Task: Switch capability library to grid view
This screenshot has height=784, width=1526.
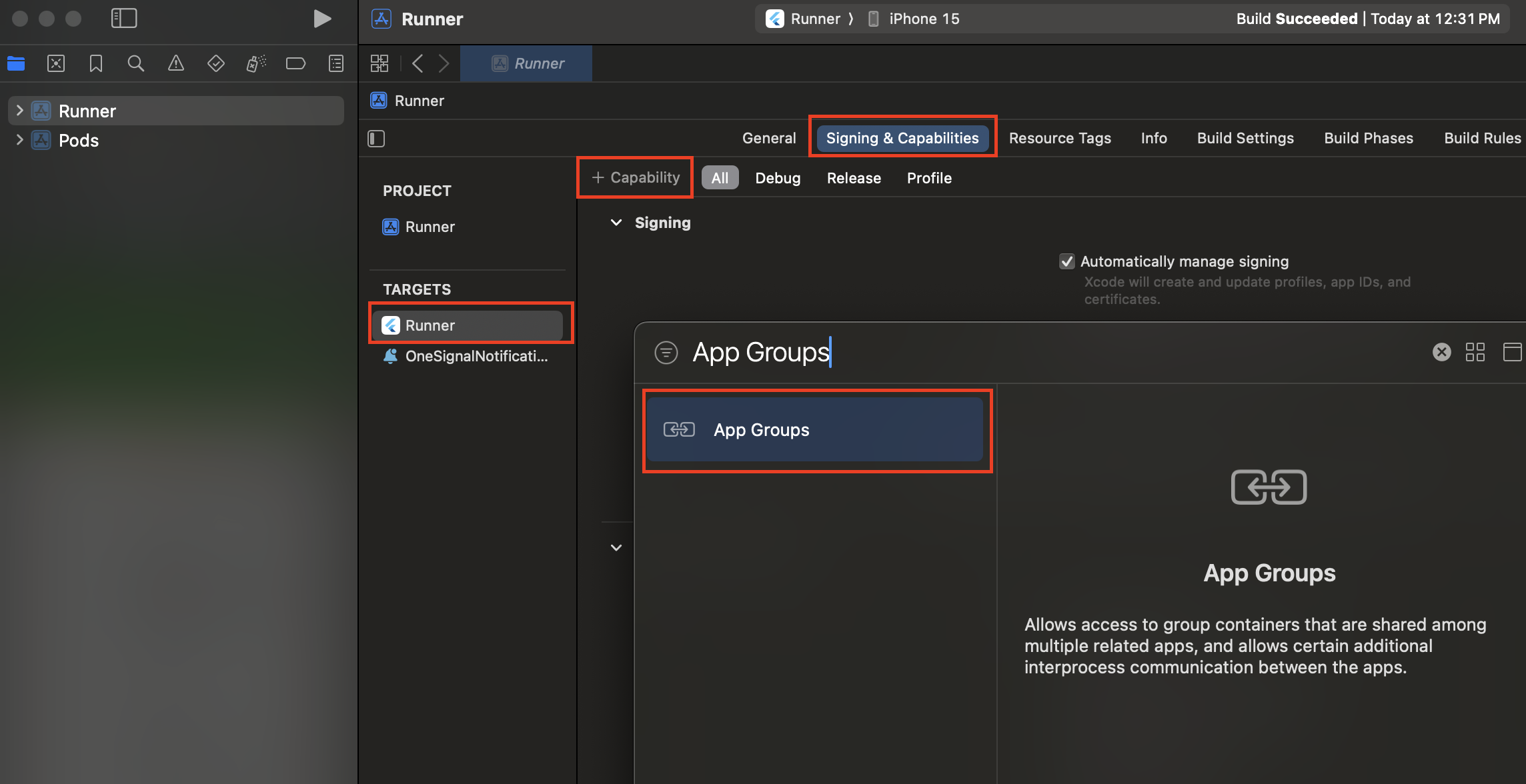Action: [x=1475, y=352]
